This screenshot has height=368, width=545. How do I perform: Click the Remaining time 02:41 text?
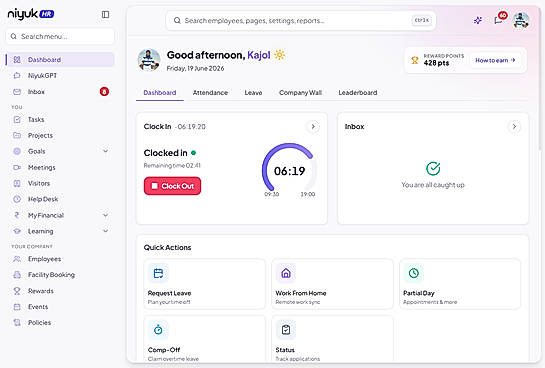(x=172, y=165)
